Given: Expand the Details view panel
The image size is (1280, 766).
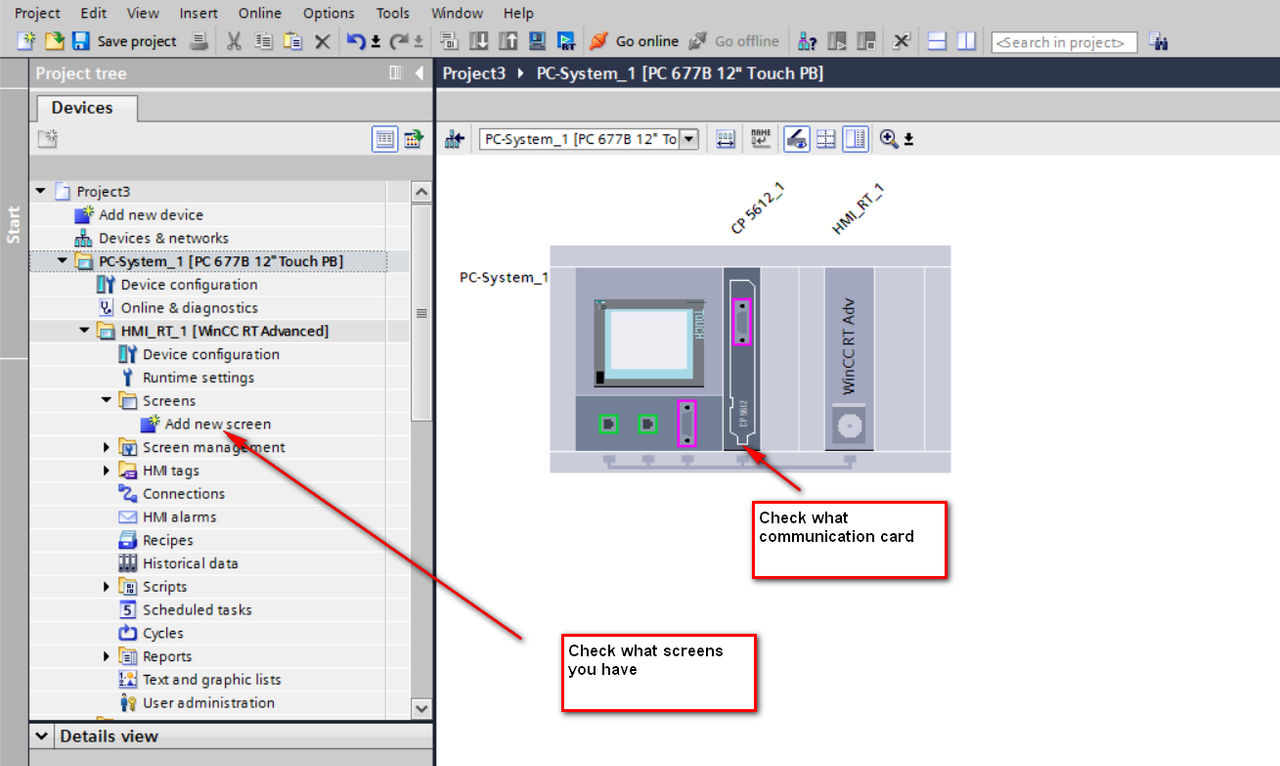Looking at the screenshot, I should [x=42, y=736].
